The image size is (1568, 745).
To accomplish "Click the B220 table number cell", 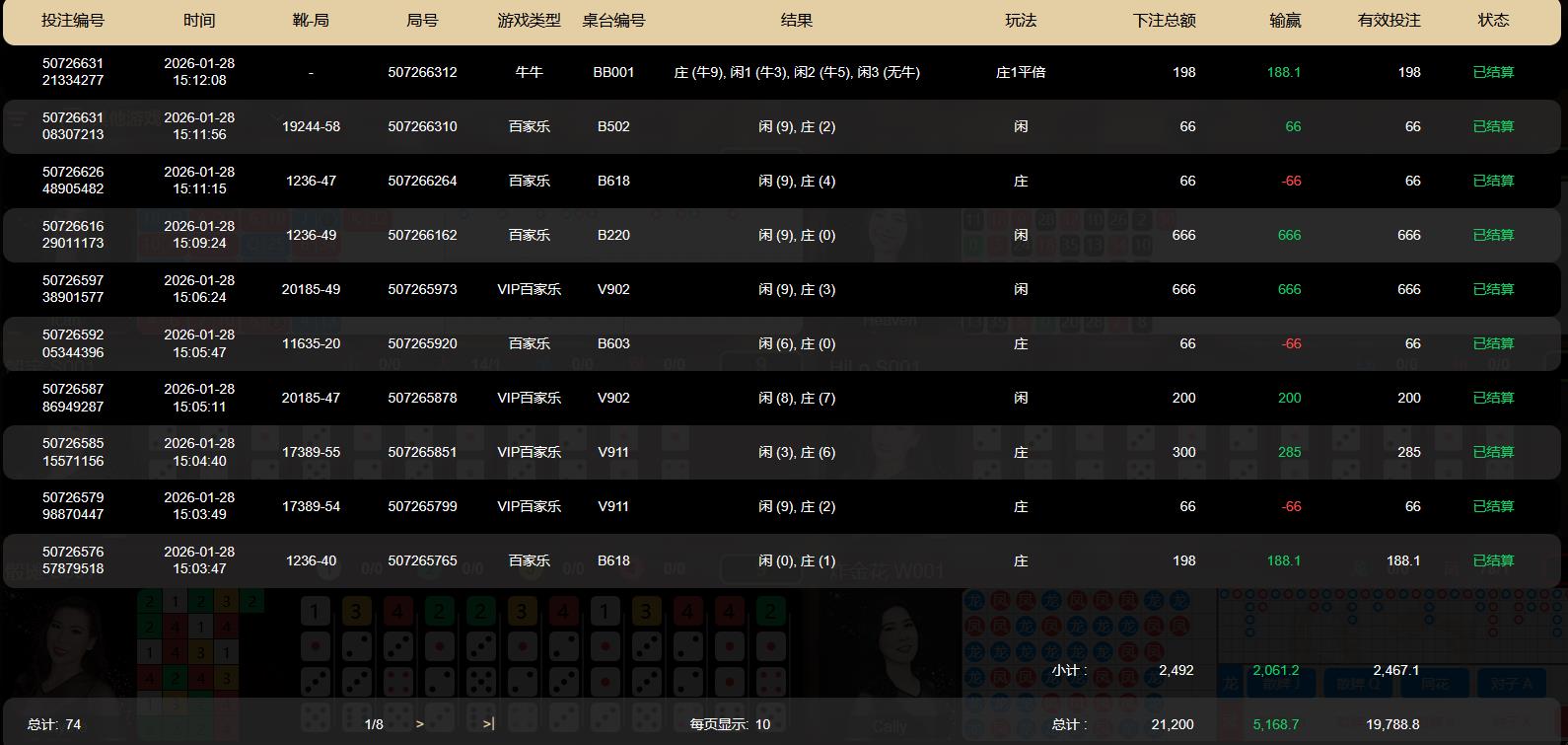I will (x=613, y=235).
